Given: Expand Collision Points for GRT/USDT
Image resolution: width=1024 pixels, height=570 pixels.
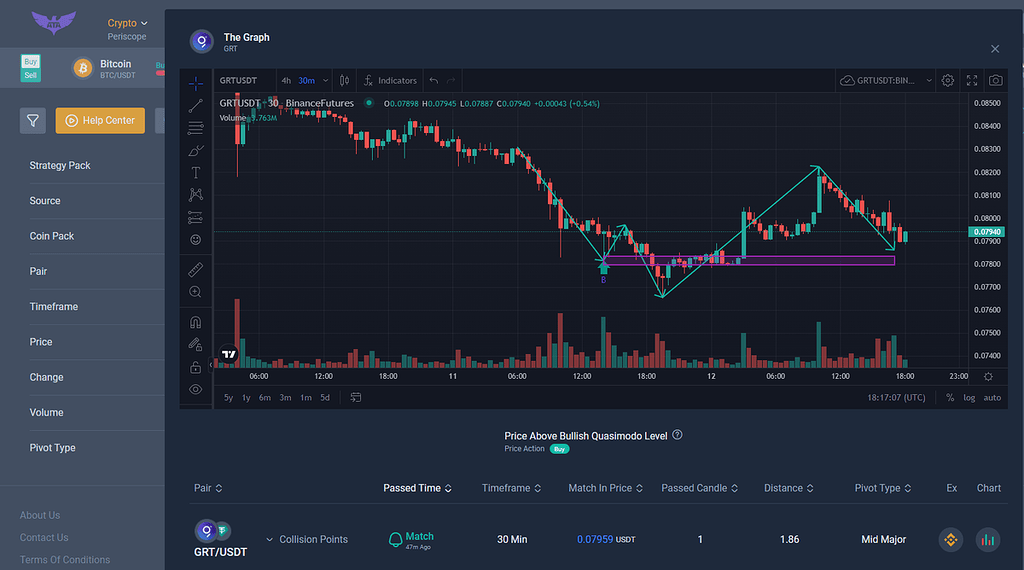Looking at the screenshot, I should (306, 539).
